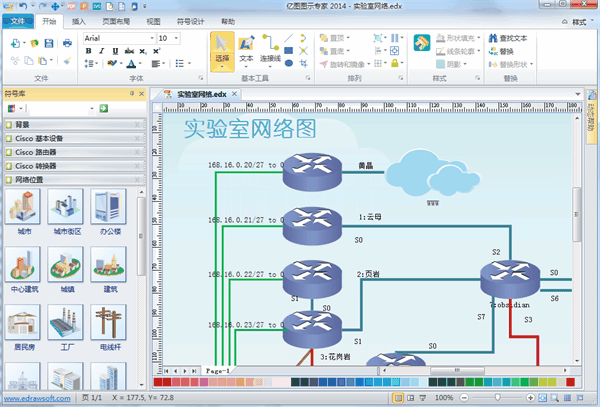Toggle Italic formatting

[x=102, y=51]
